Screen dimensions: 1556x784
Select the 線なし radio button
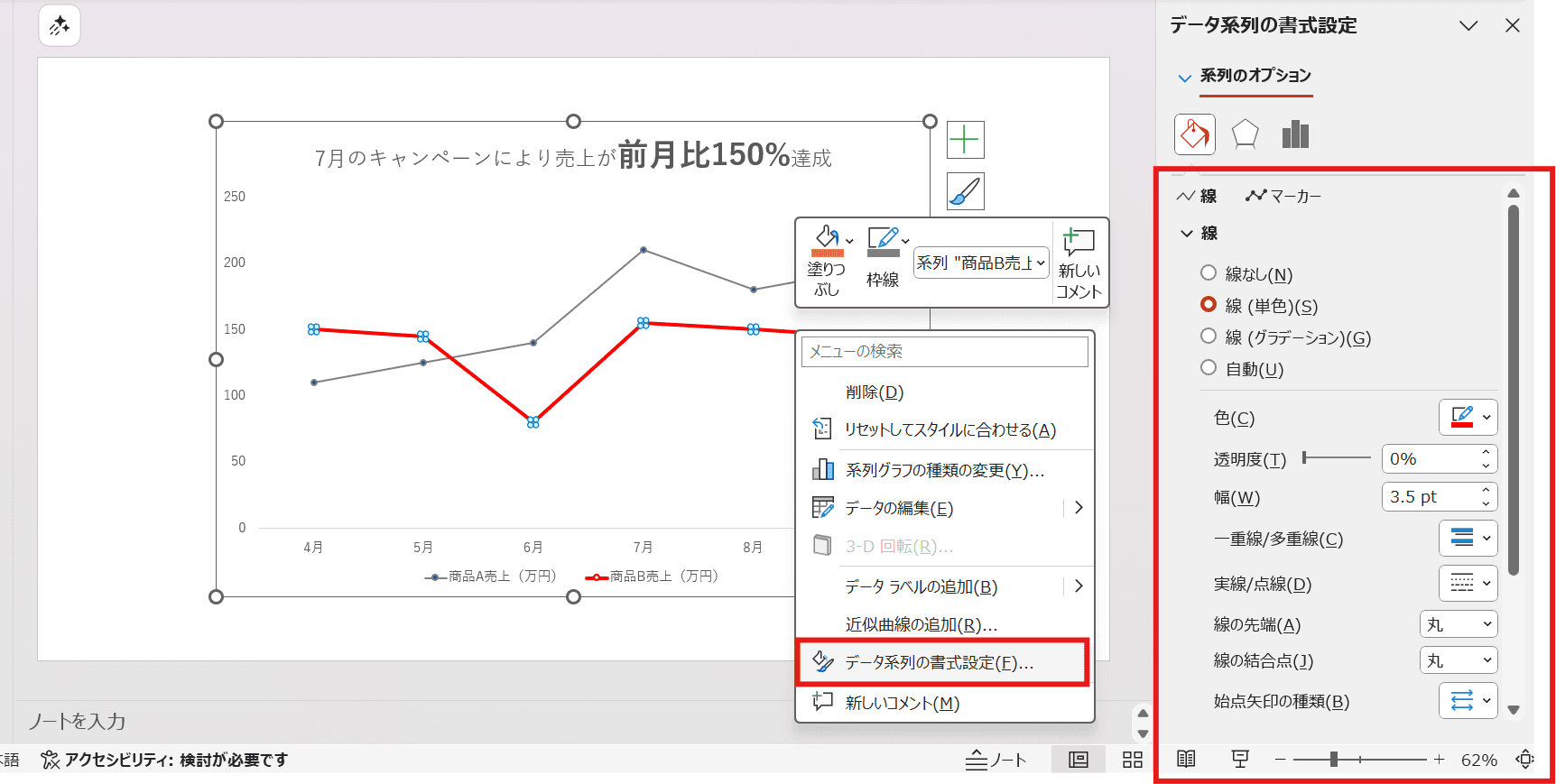point(1209,272)
